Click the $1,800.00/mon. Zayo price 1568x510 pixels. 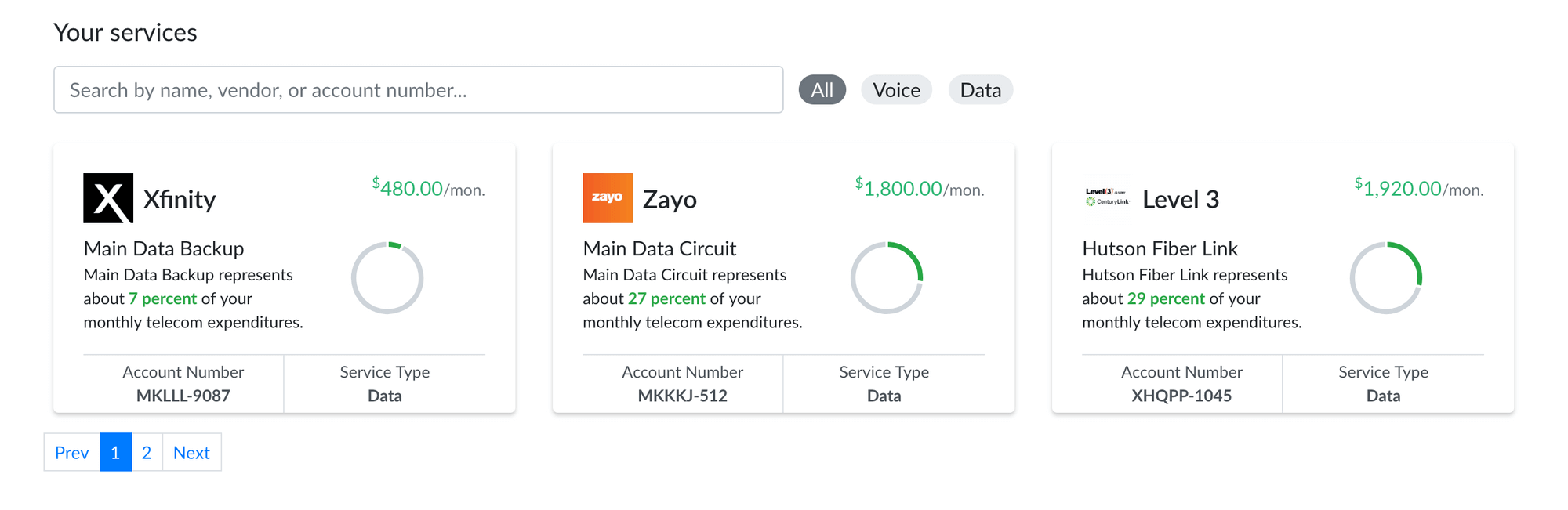(920, 188)
